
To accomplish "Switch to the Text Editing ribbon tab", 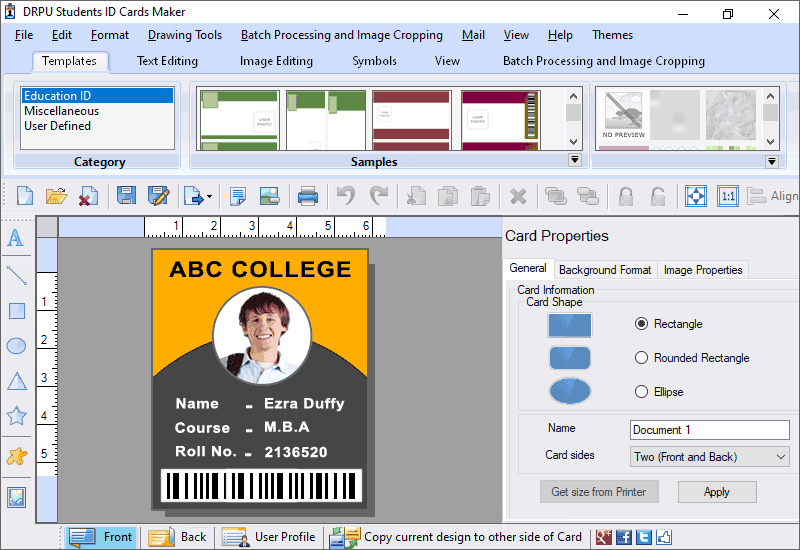I will [167, 61].
